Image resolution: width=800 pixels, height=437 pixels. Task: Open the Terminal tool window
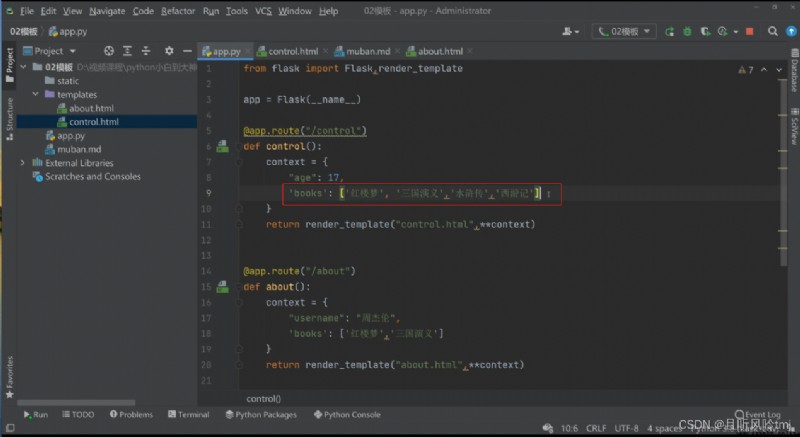pyautogui.click(x=189, y=415)
